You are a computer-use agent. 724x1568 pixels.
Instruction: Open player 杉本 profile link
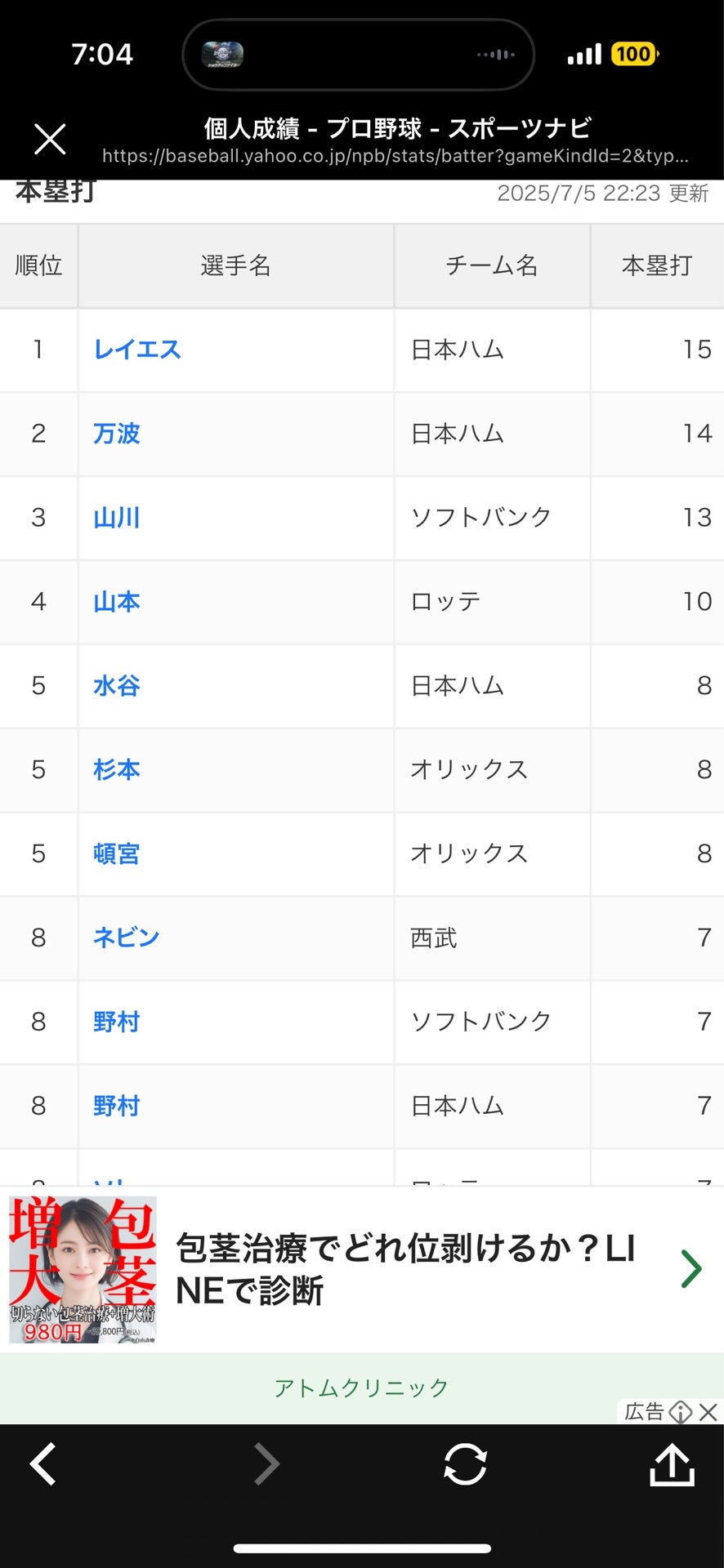pyautogui.click(x=117, y=770)
